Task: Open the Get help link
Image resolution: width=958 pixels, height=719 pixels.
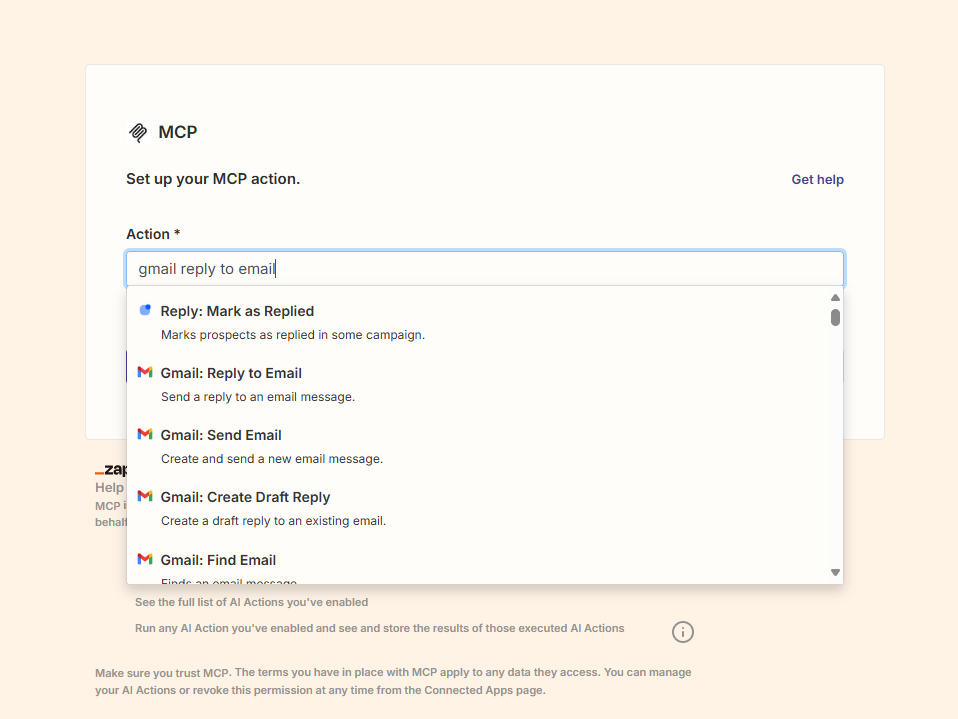Action: [817, 180]
